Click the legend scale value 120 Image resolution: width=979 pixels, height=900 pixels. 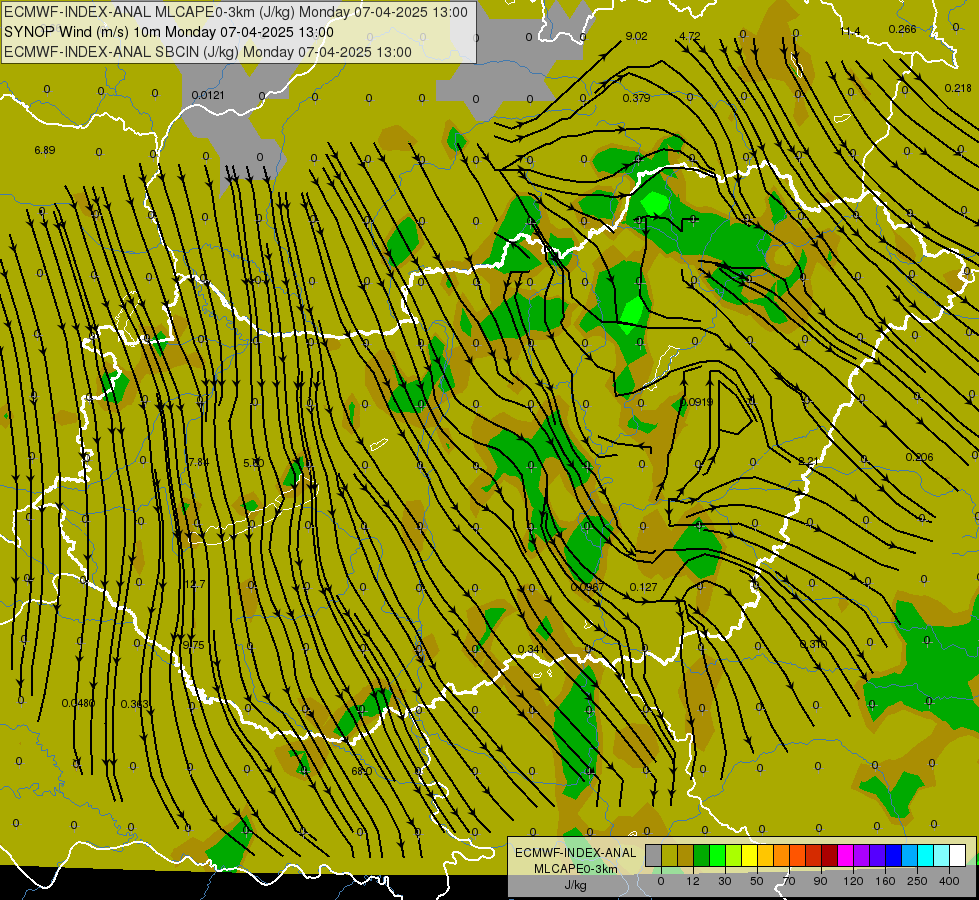click(854, 881)
